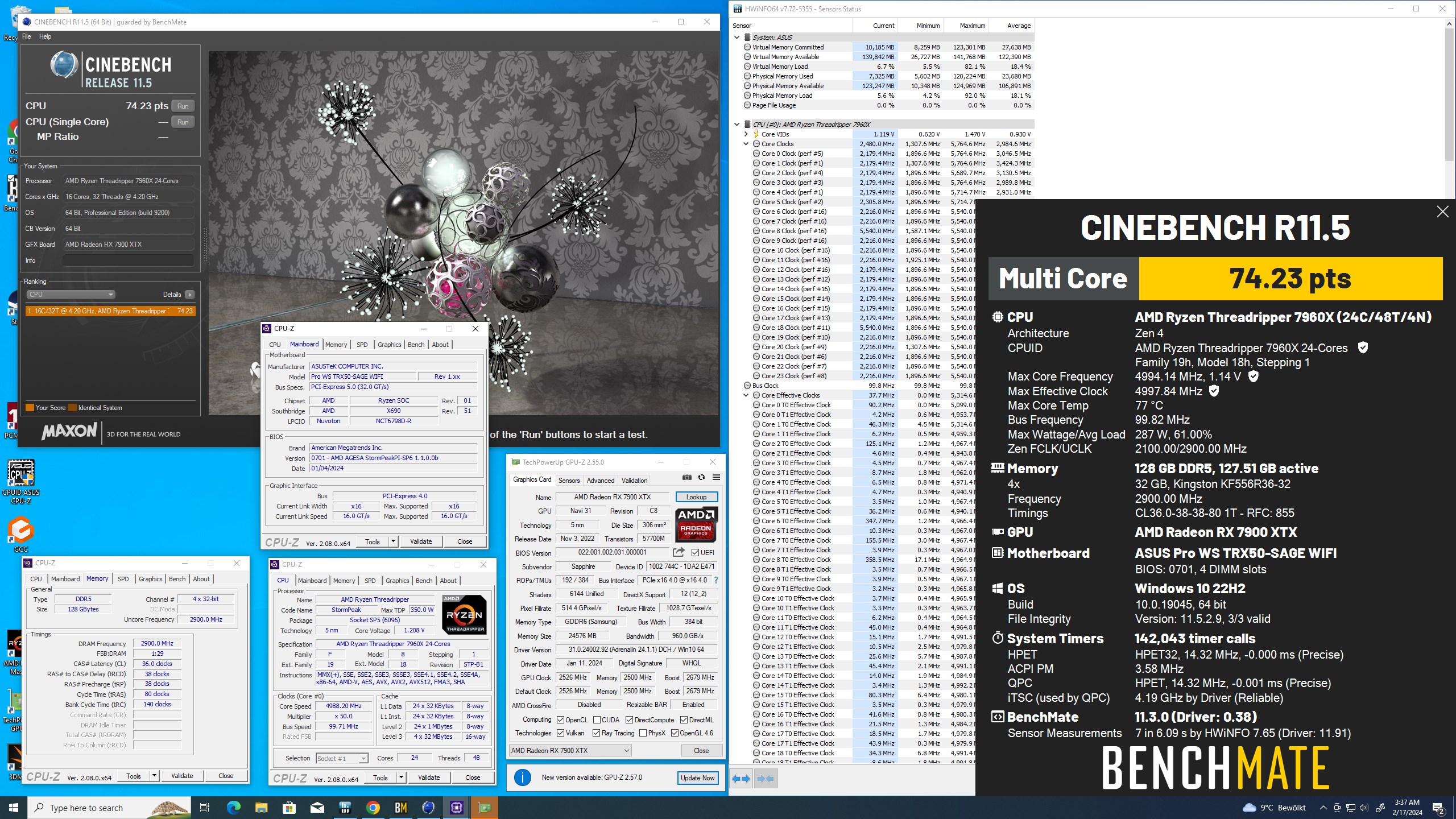Screen dimensions: 1456x819
Task: Open the GPU-Z hamburger menu
Action: click(x=716, y=477)
